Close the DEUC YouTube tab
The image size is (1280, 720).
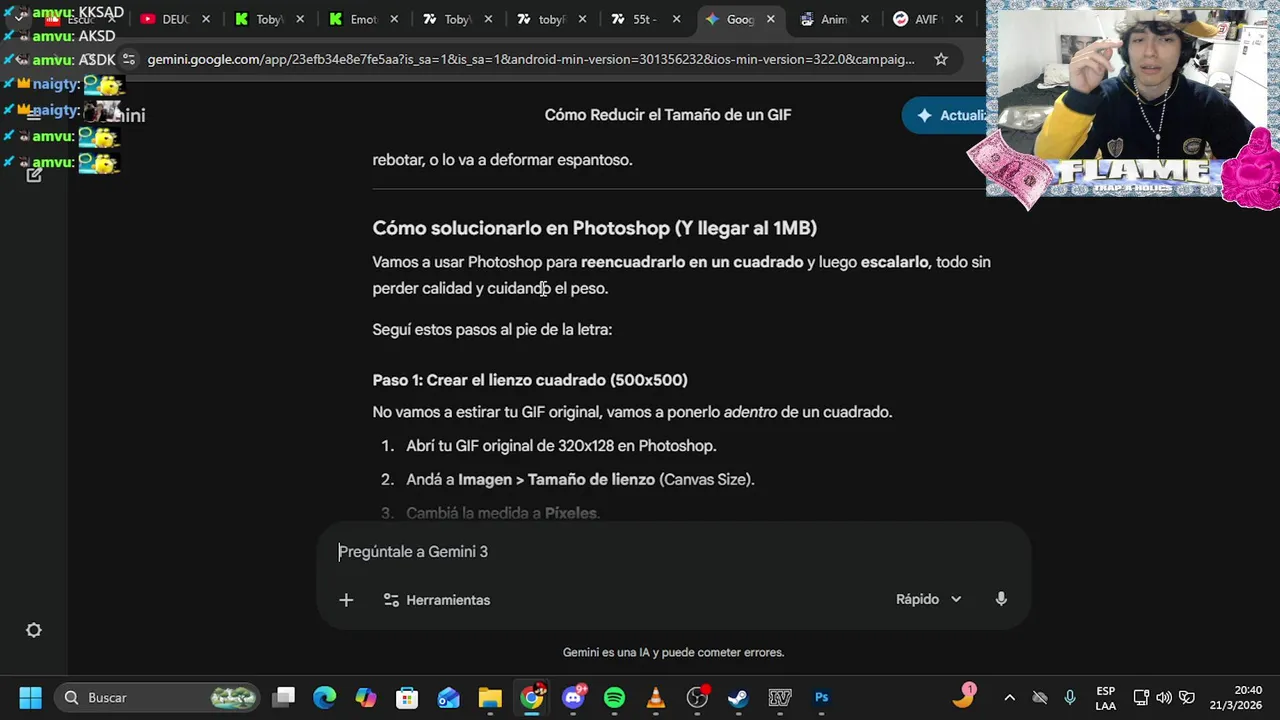(206, 19)
